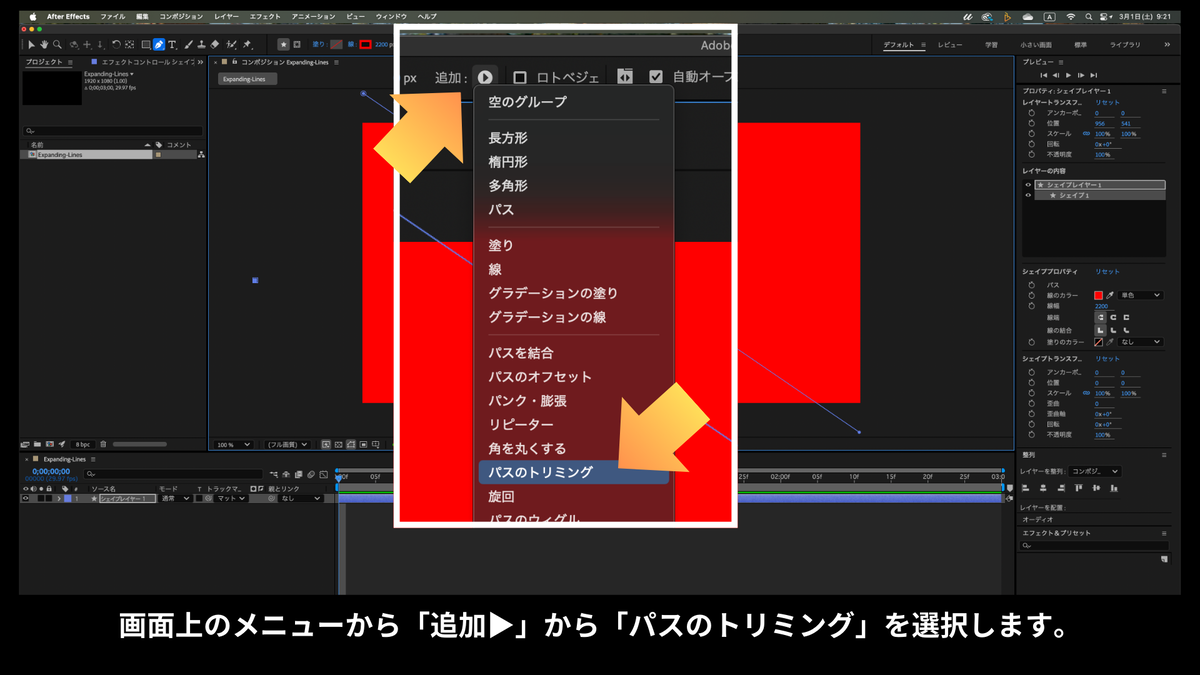Toggle the 線幅 stopwatch

point(1031,306)
